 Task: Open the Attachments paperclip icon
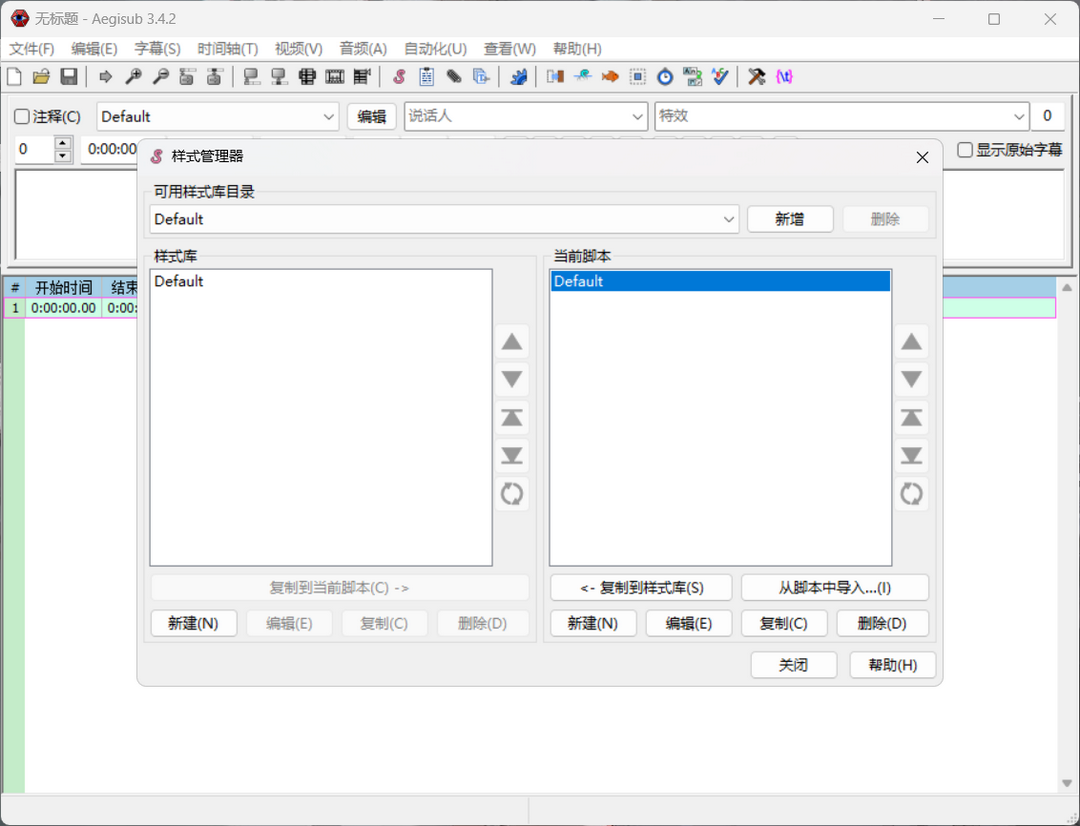[453, 76]
